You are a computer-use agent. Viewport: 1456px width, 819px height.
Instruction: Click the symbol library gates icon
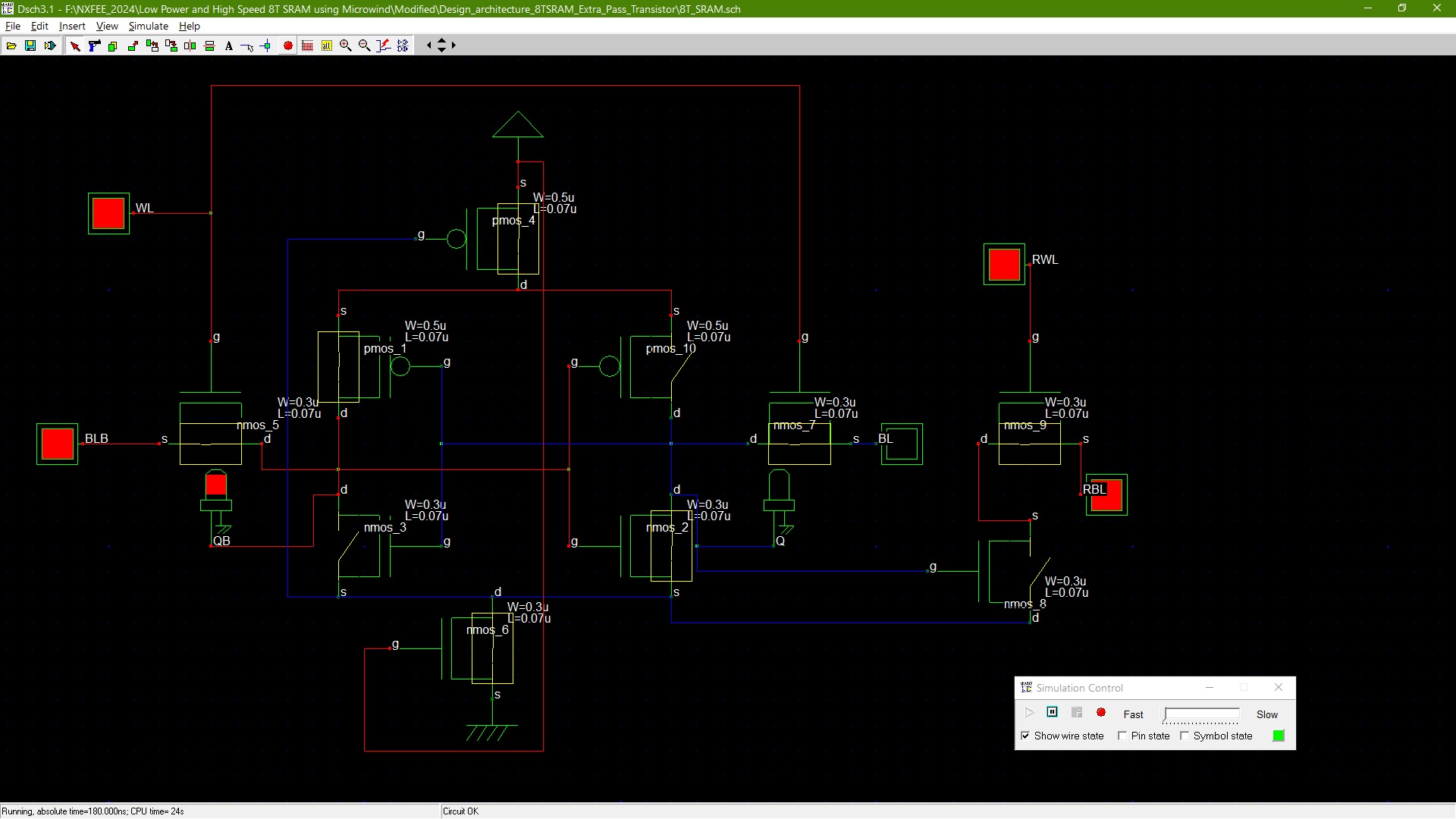pos(403,45)
